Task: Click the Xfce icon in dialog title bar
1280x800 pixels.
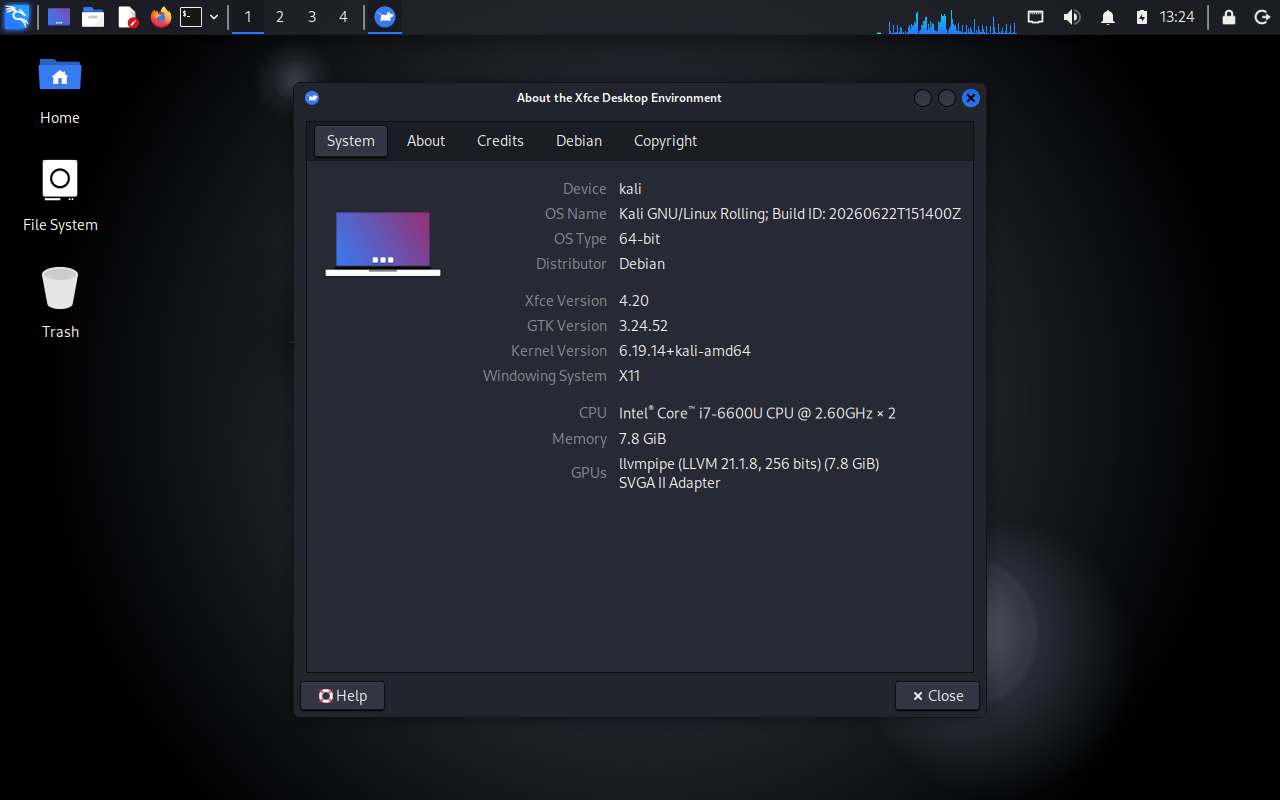Action: pos(312,98)
